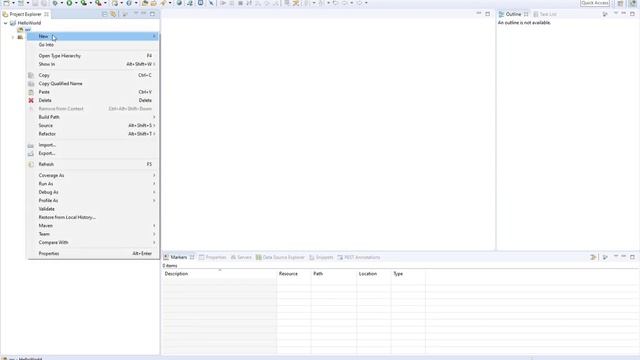Viewport: 640px width, 360px height.
Task: Select Copy Qualified Name entry
Action: click(93, 83)
